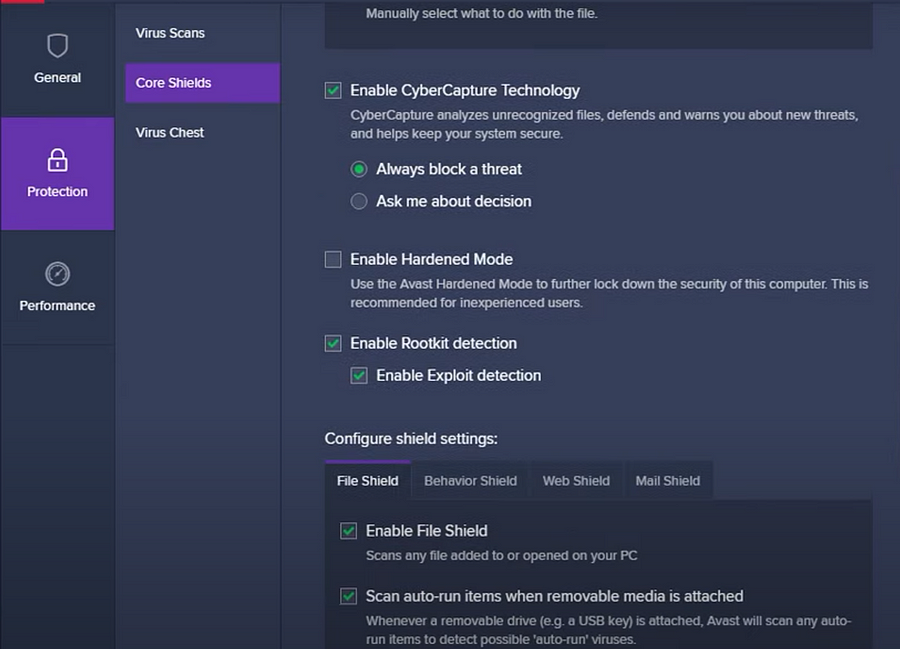Click 'Scans any file added to or opened' text
The width and height of the screenshot is (900, 649).
coord(502,555)
